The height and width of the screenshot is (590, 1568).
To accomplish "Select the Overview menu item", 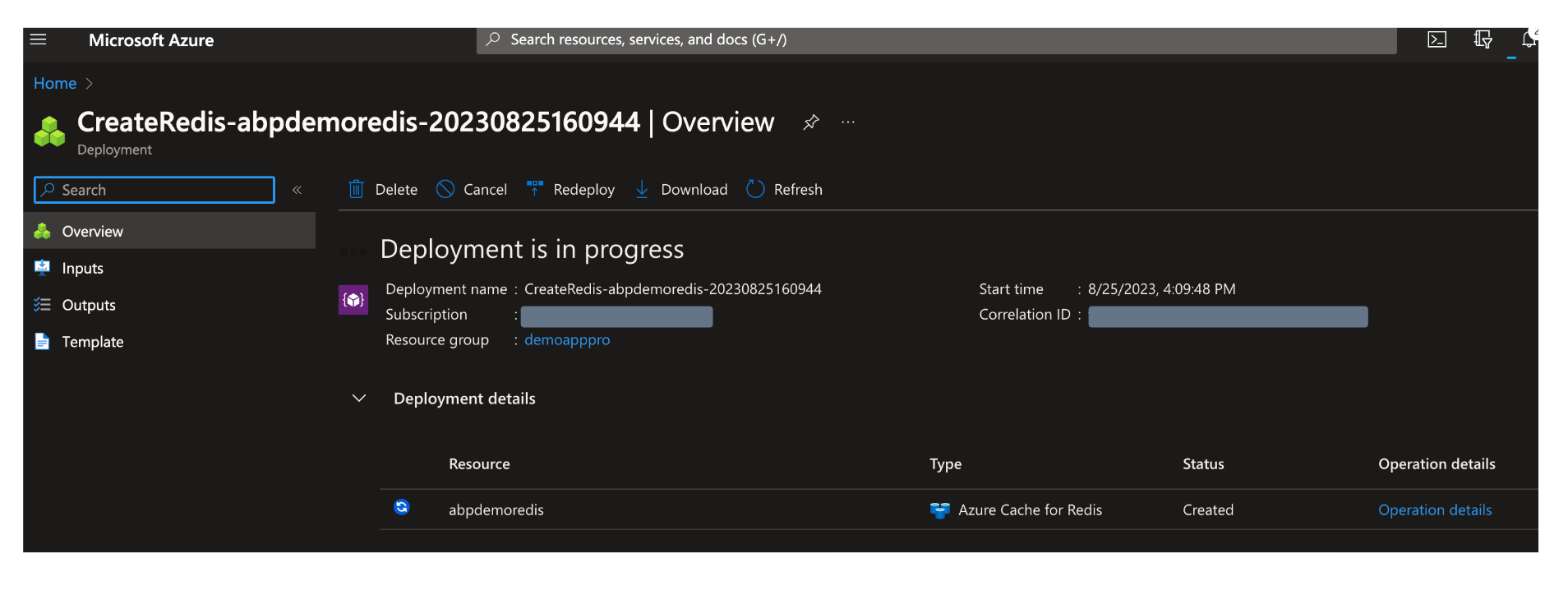I will pos(169,231).
